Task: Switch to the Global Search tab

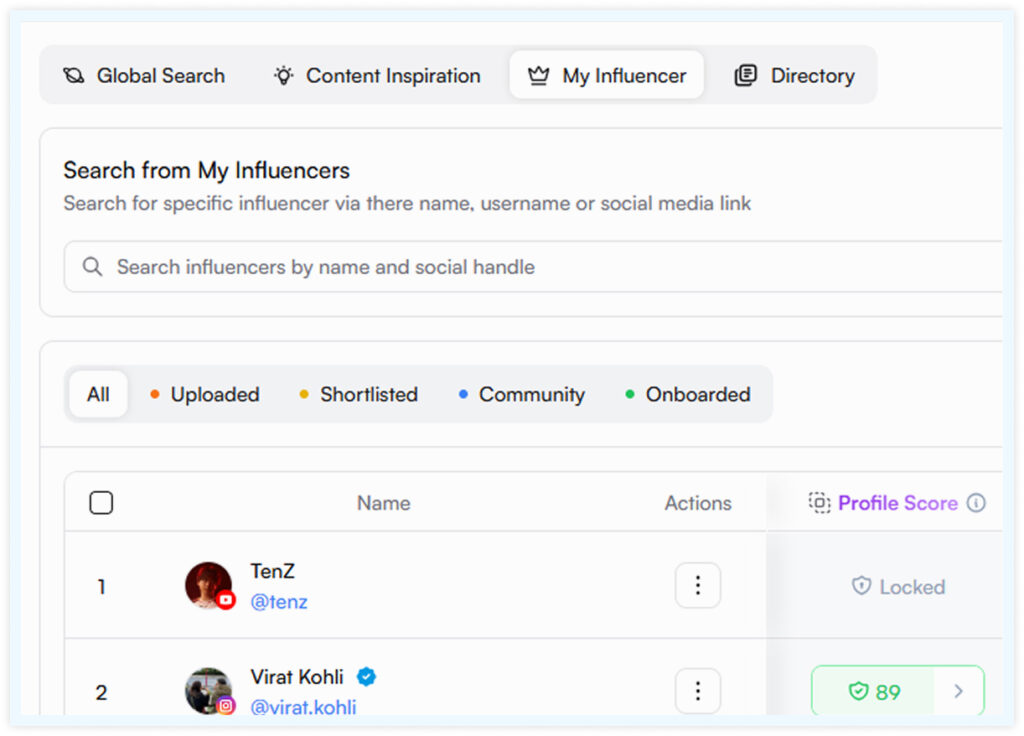Action: pyautogui.click(x=144, y=76)
